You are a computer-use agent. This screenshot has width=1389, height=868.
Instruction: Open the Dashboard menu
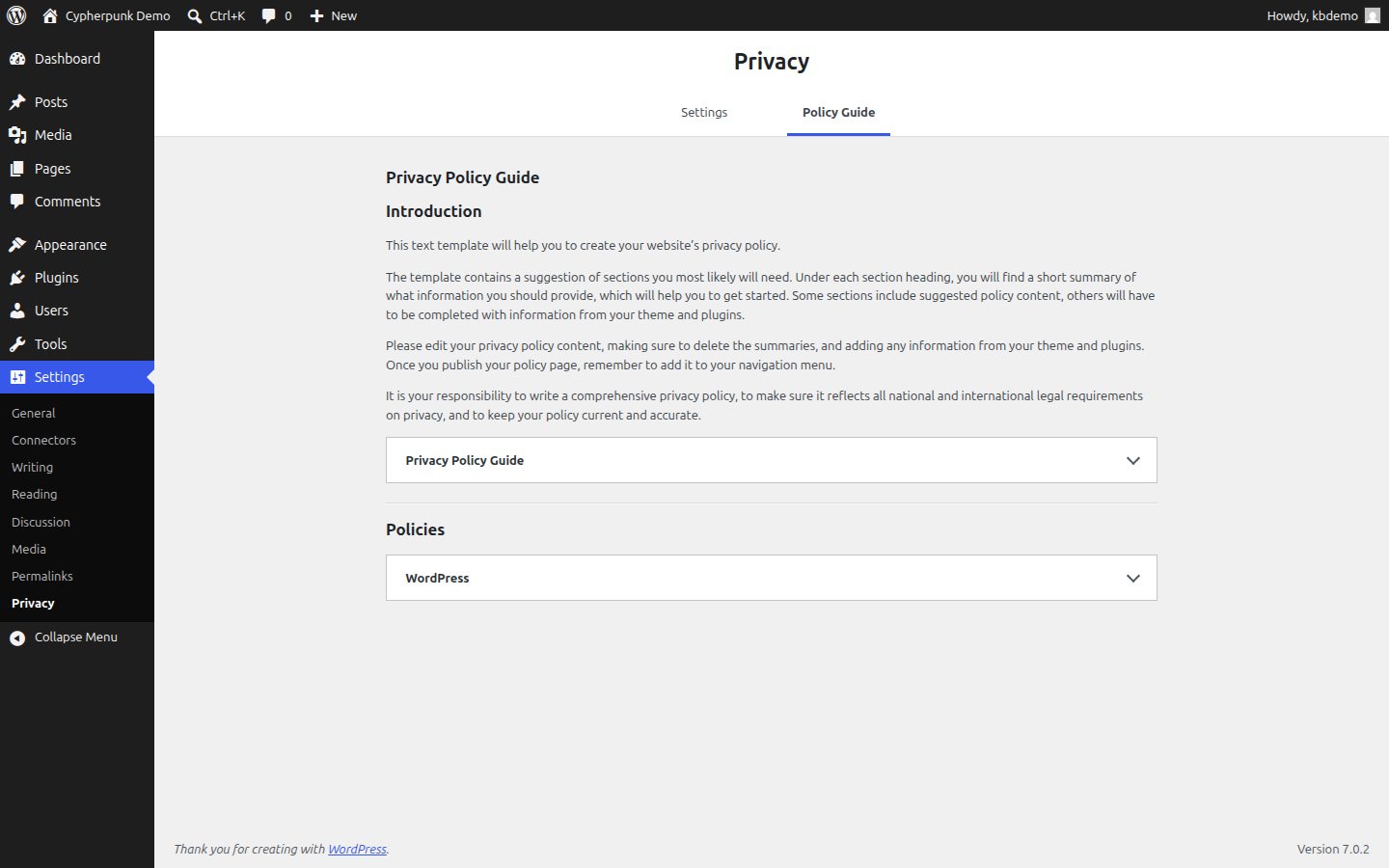[77, 59]
